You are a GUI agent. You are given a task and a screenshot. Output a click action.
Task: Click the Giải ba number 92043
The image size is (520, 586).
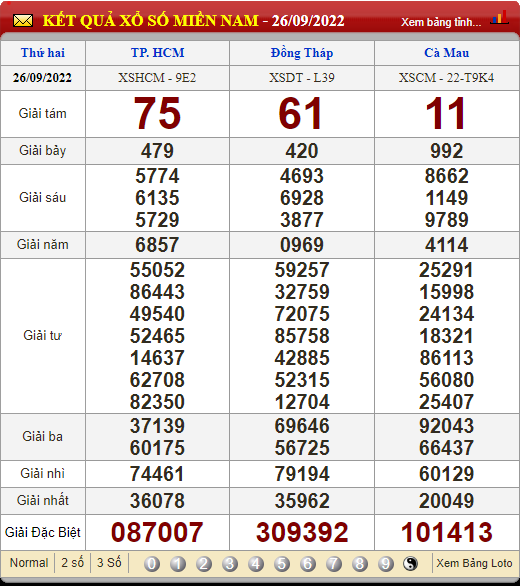point(447,426)
